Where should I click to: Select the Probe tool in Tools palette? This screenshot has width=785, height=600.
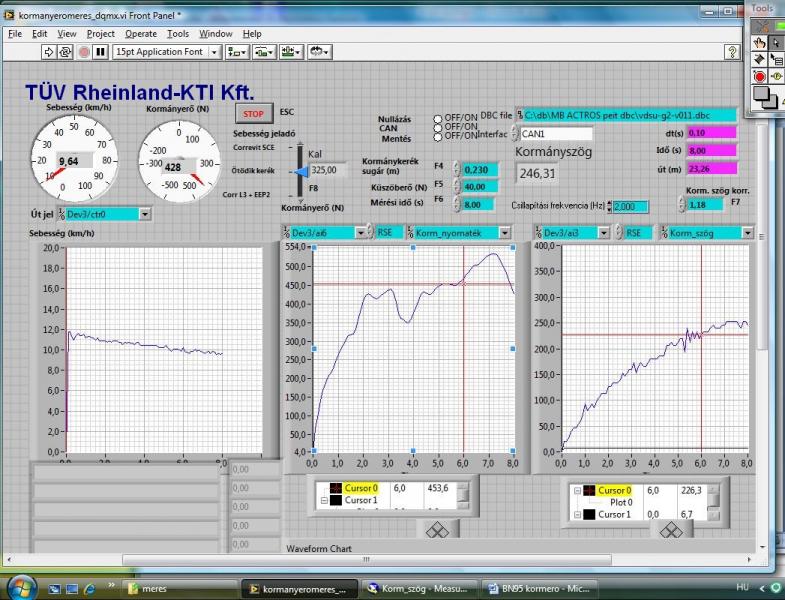tap(776, 76)
